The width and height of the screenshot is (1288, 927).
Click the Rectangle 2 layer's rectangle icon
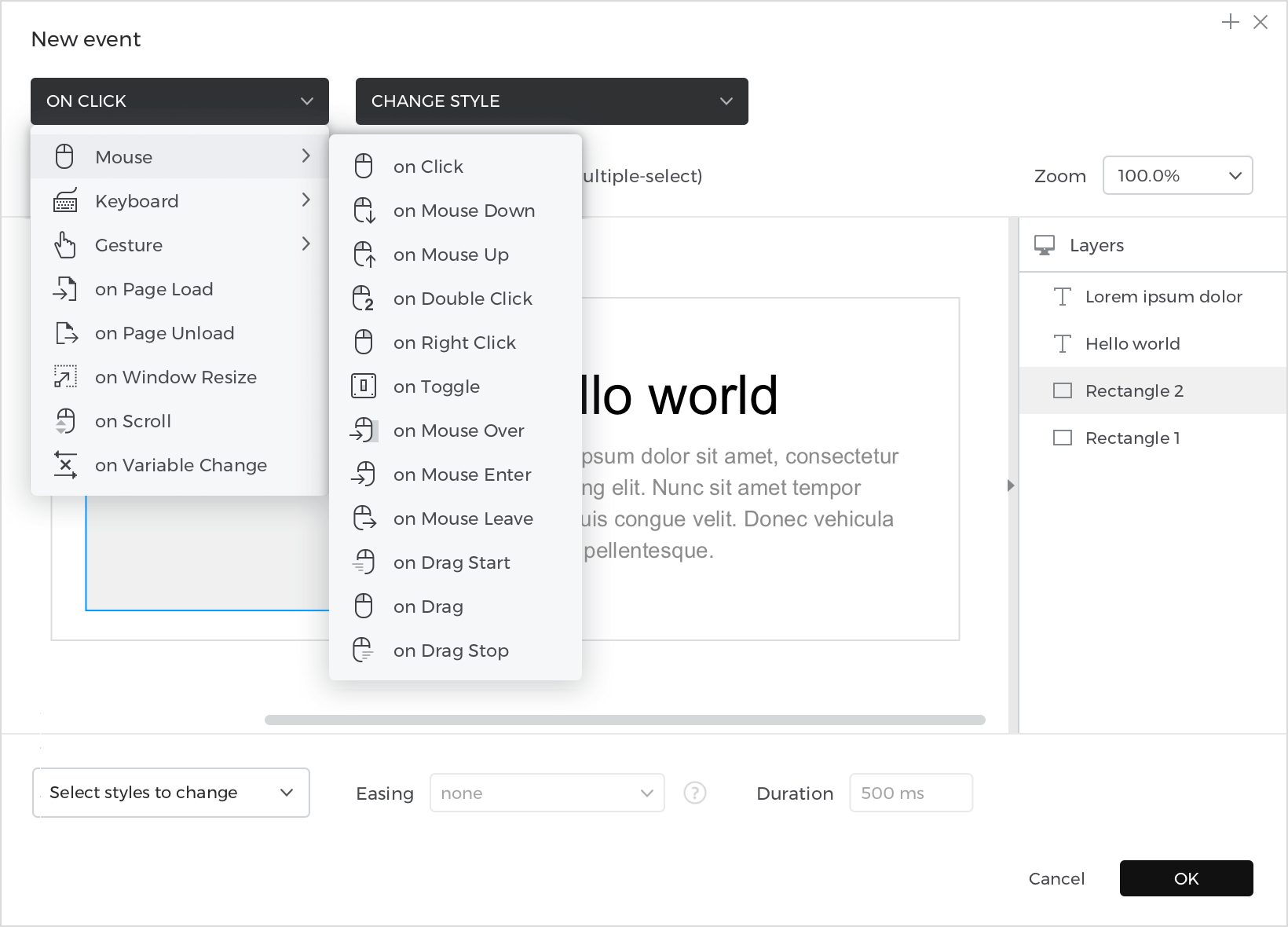point(1063,390)
